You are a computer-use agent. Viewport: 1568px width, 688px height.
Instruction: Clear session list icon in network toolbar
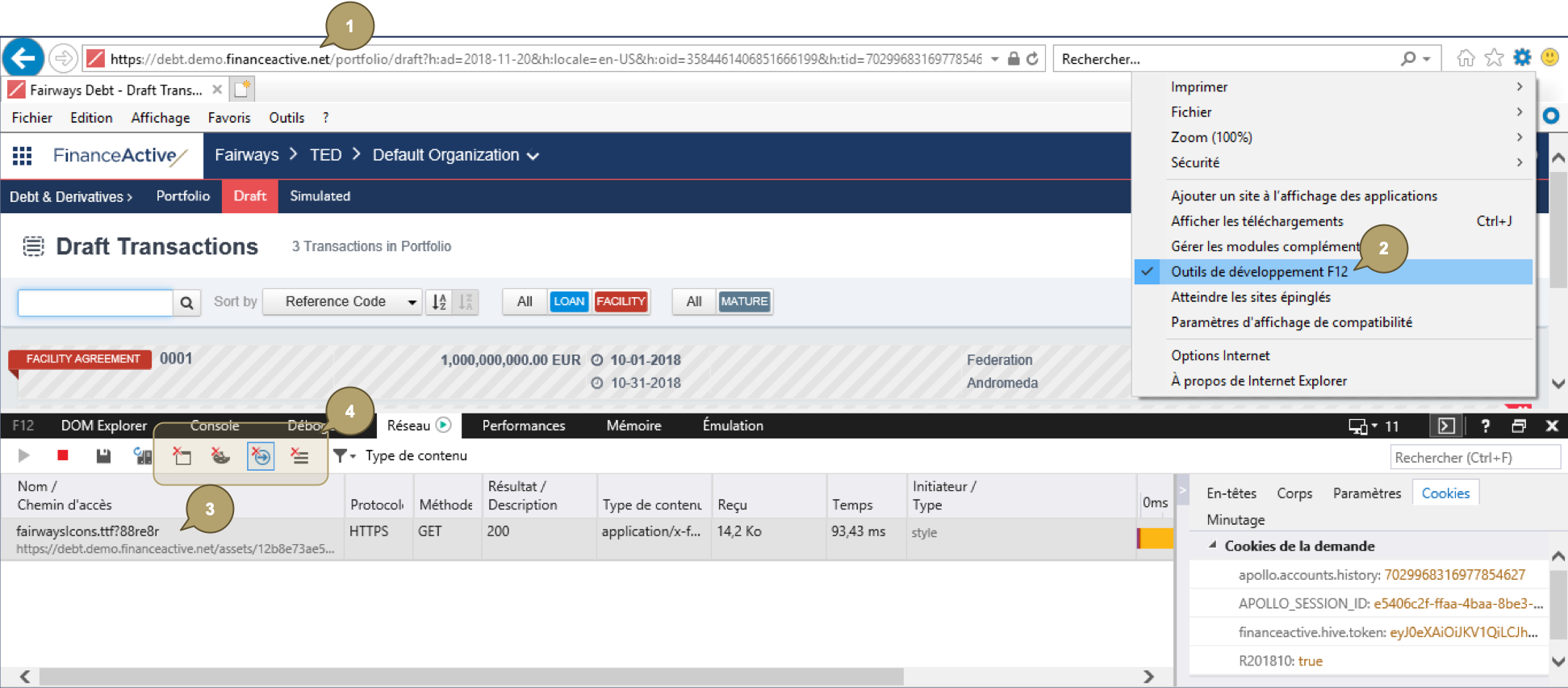[x=299, y=456]
